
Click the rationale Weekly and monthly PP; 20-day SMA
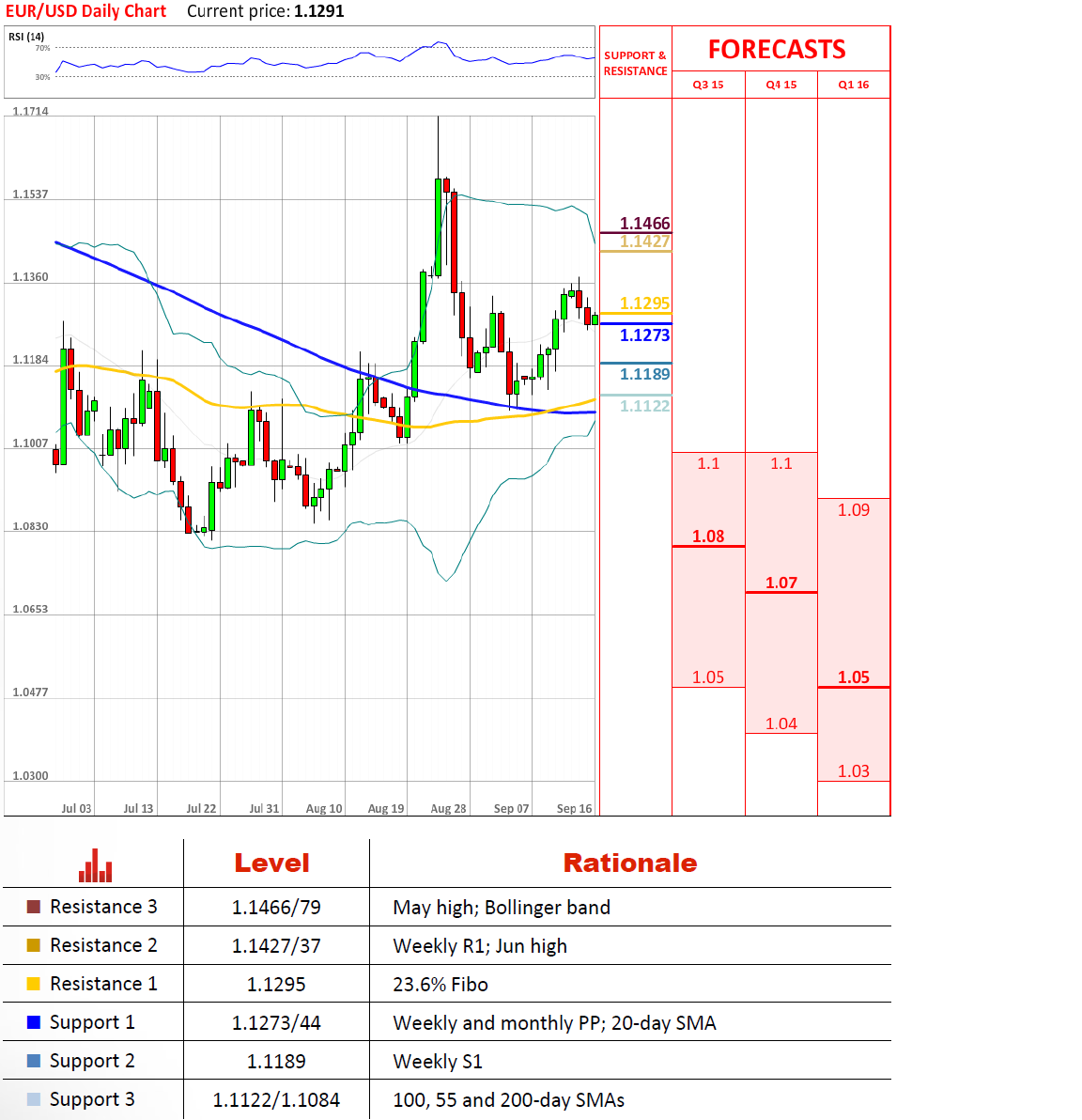[554, 1023]
